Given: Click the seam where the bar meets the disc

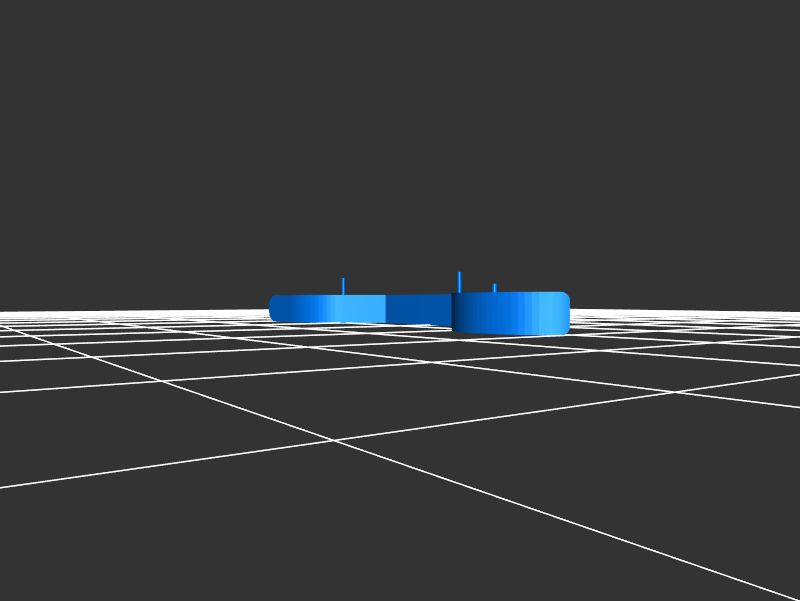Looking at the screenshot, I should [452, 310].
